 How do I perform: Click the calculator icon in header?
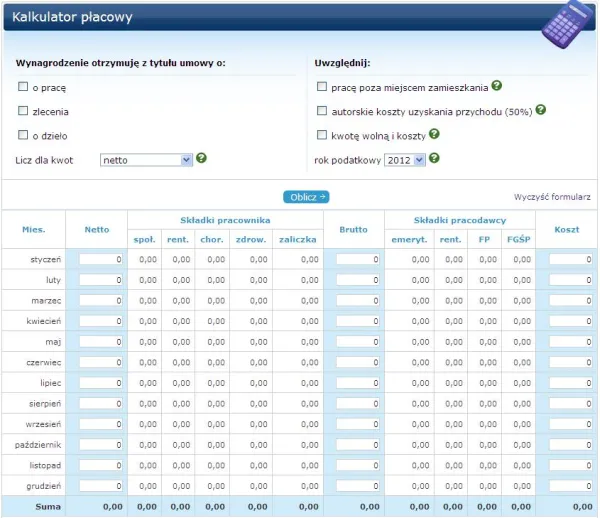567,26
